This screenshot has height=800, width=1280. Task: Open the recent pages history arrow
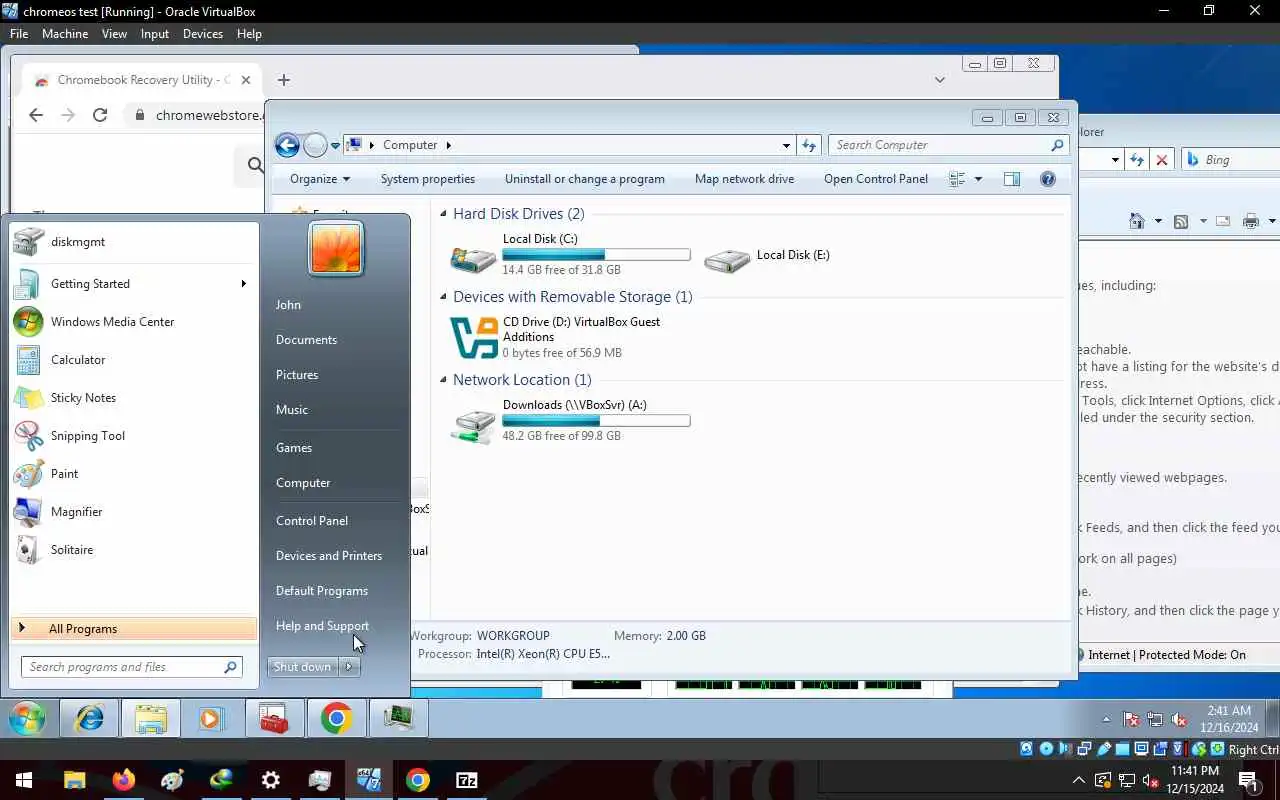[336, 146]
